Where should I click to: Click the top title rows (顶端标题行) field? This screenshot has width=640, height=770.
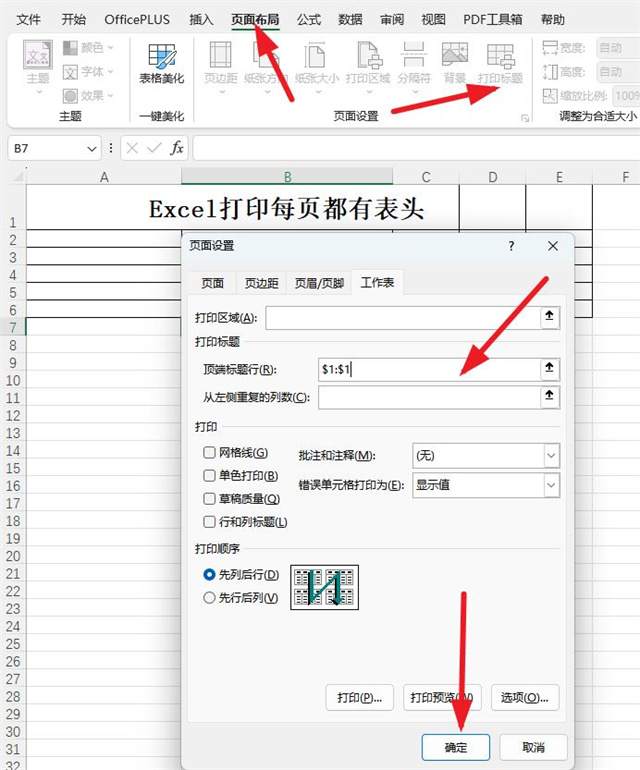(429, 369)
